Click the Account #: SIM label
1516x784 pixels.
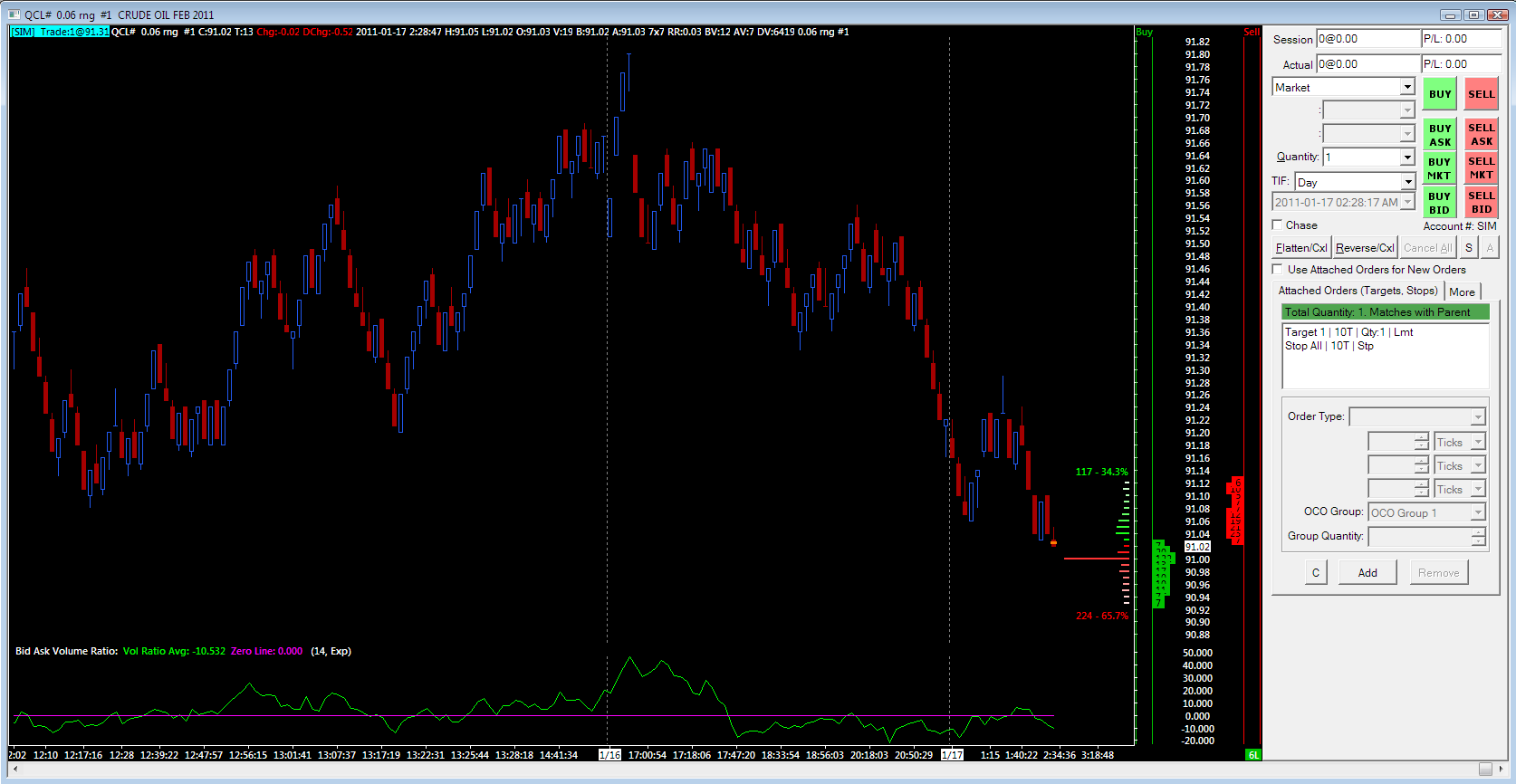point(1460,225)
